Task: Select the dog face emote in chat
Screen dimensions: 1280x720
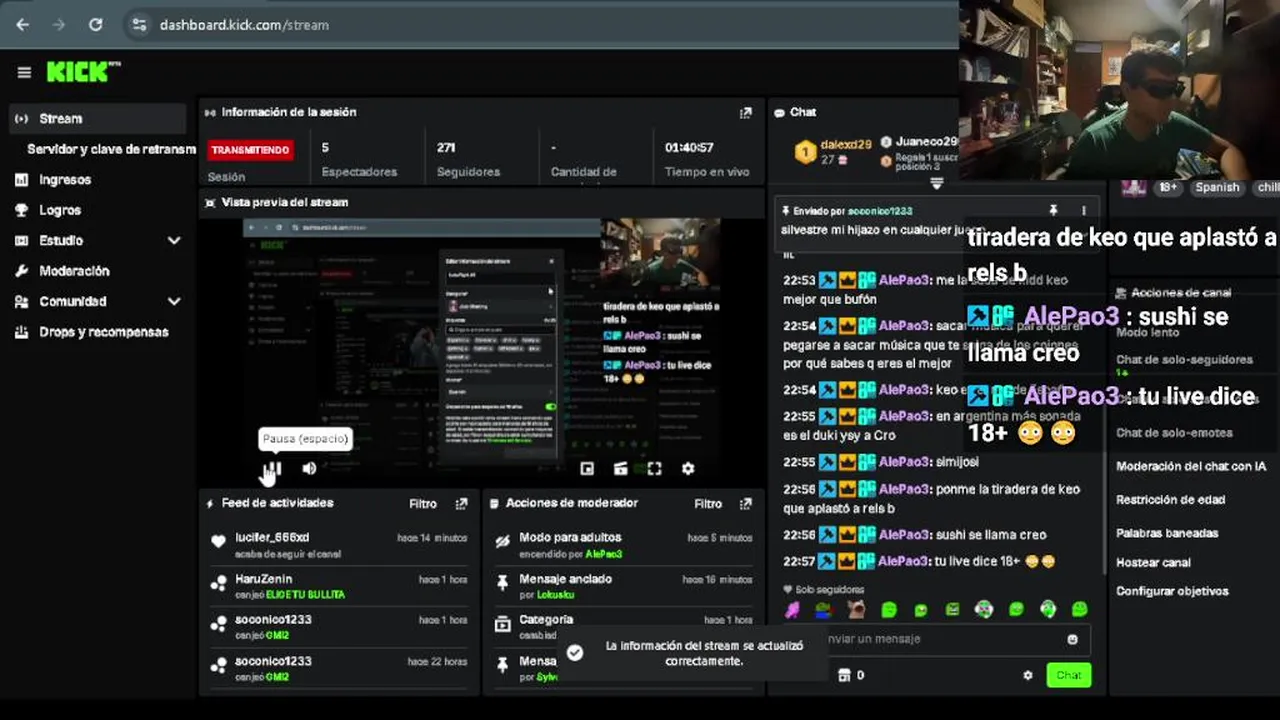Action: [x=856, y=609]
